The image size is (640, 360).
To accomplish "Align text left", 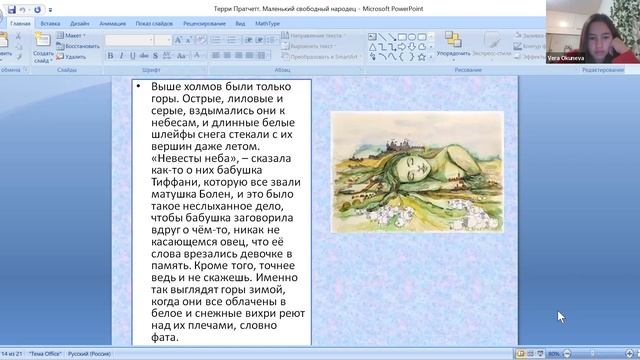I will (216, 56).
